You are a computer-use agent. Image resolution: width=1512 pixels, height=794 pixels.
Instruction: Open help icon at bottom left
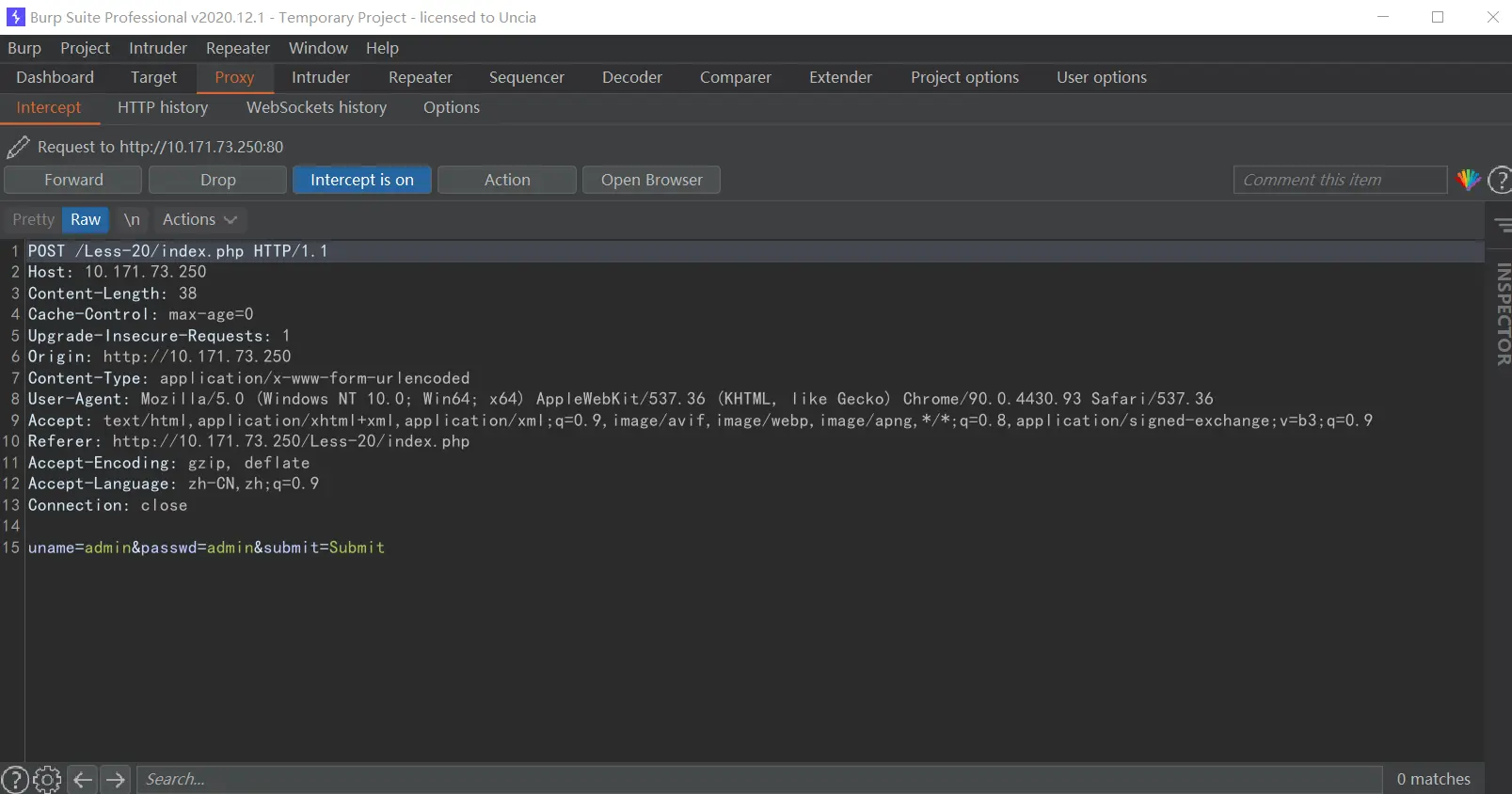(x=15, y=779)
